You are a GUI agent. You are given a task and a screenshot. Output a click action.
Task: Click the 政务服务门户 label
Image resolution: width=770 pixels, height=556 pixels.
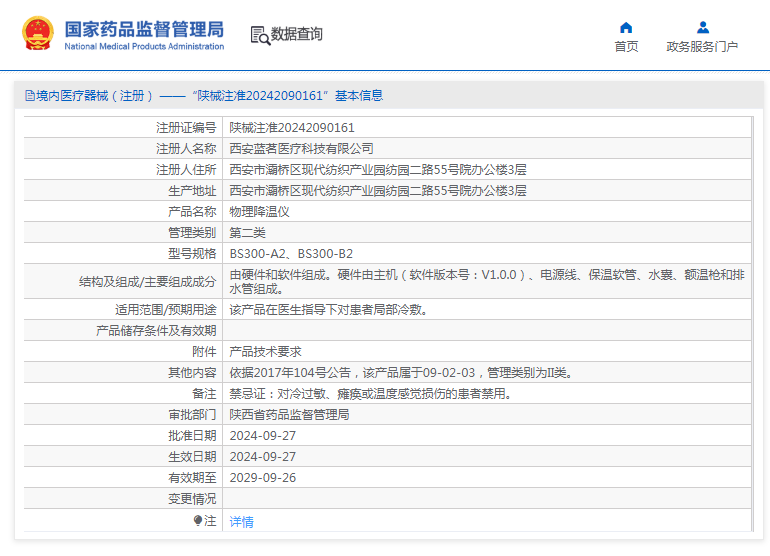pyautogui.click(x=702, y=47)
